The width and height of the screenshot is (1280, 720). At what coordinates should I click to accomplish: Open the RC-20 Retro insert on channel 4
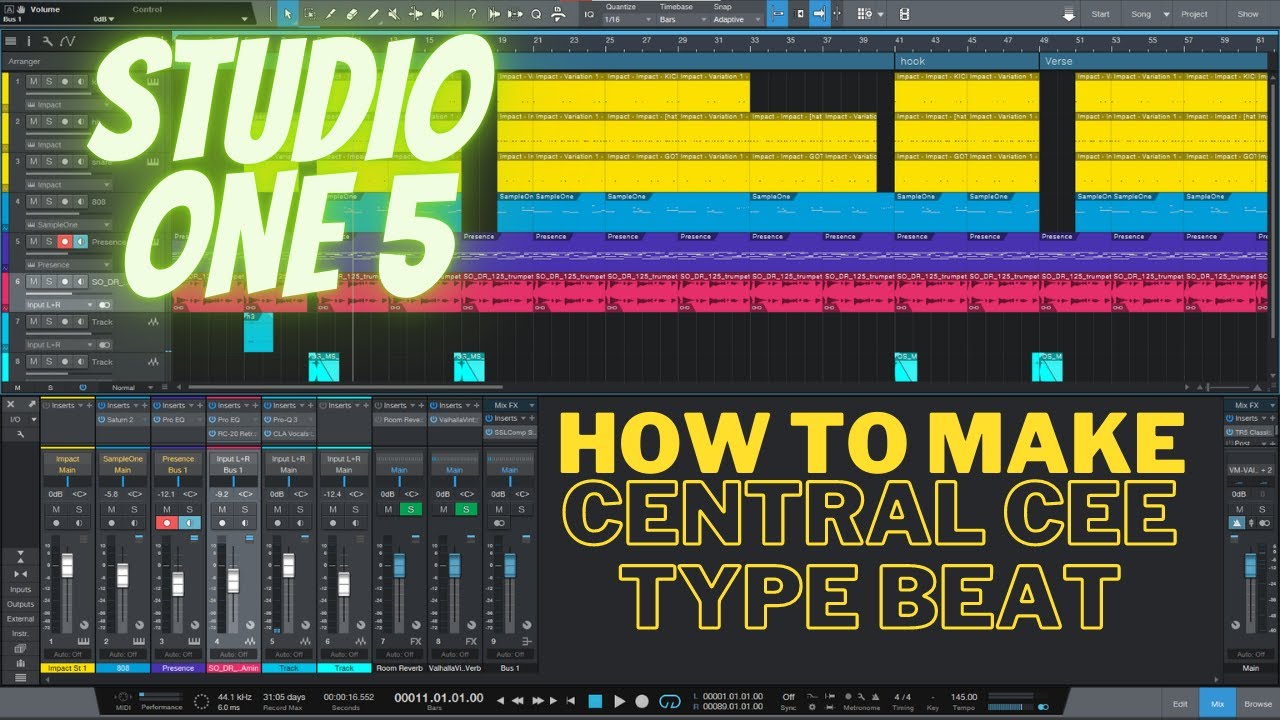coord(234,432)
